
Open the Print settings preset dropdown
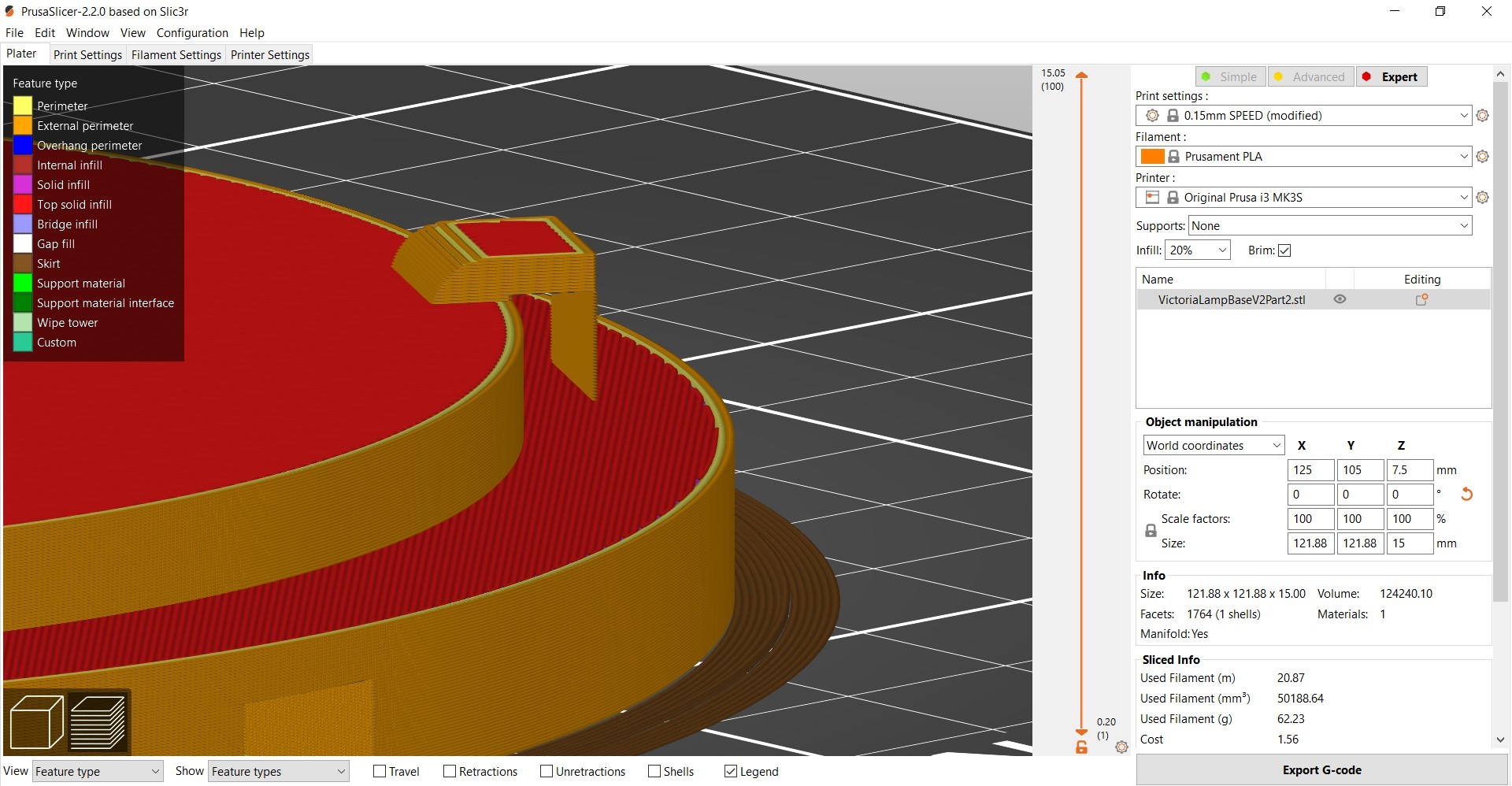[1304, 116]
